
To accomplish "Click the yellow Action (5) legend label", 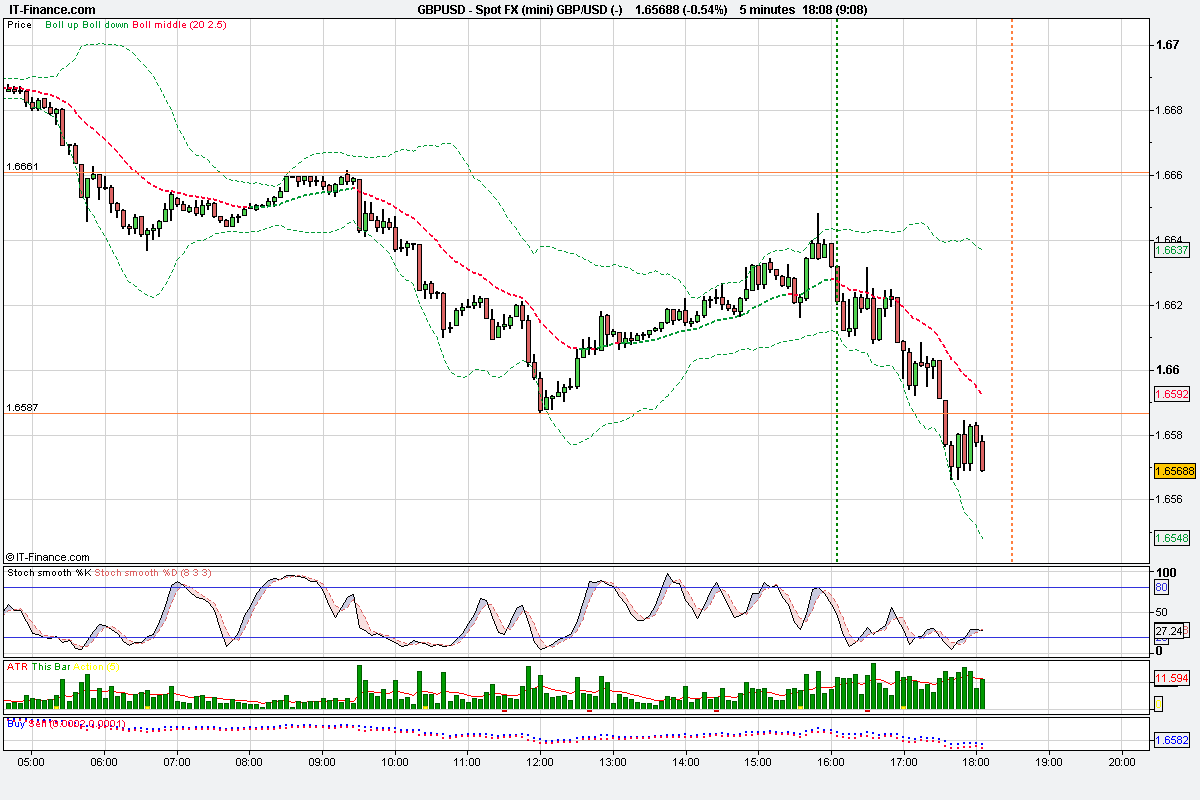I will [x=95, y=666].
